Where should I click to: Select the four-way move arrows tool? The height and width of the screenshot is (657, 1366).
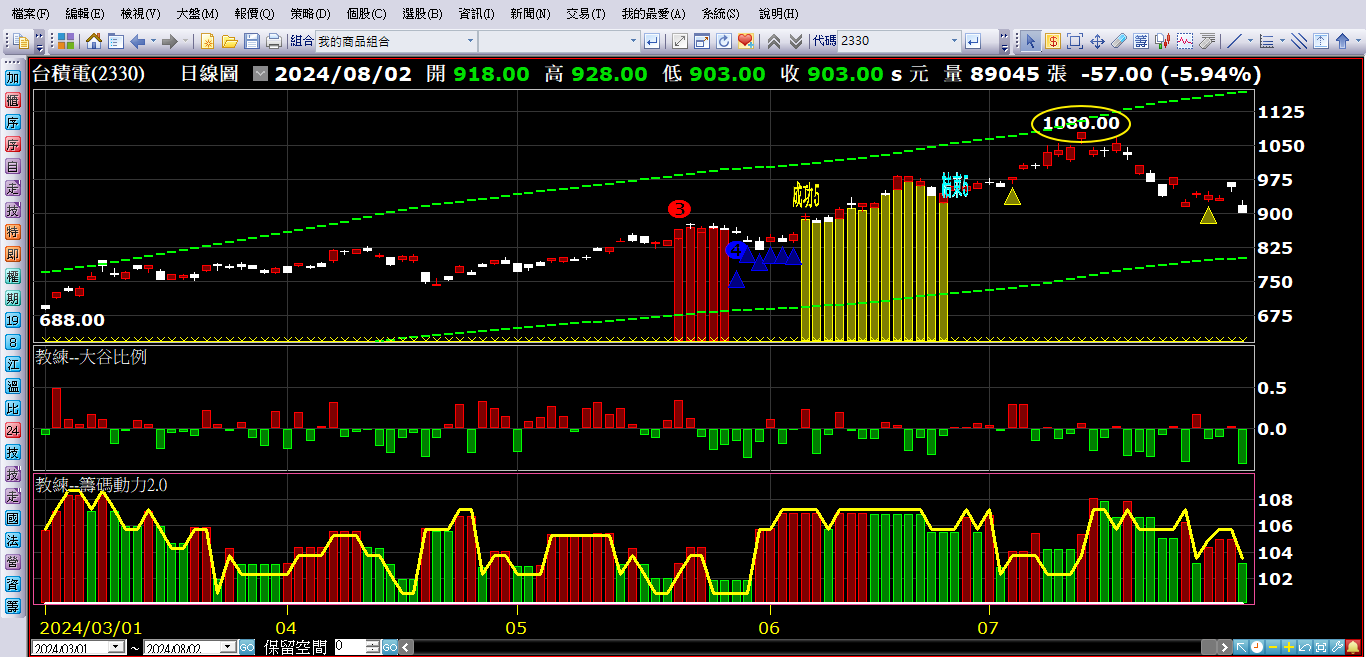pyautogui.click(x=1097, y=41)
